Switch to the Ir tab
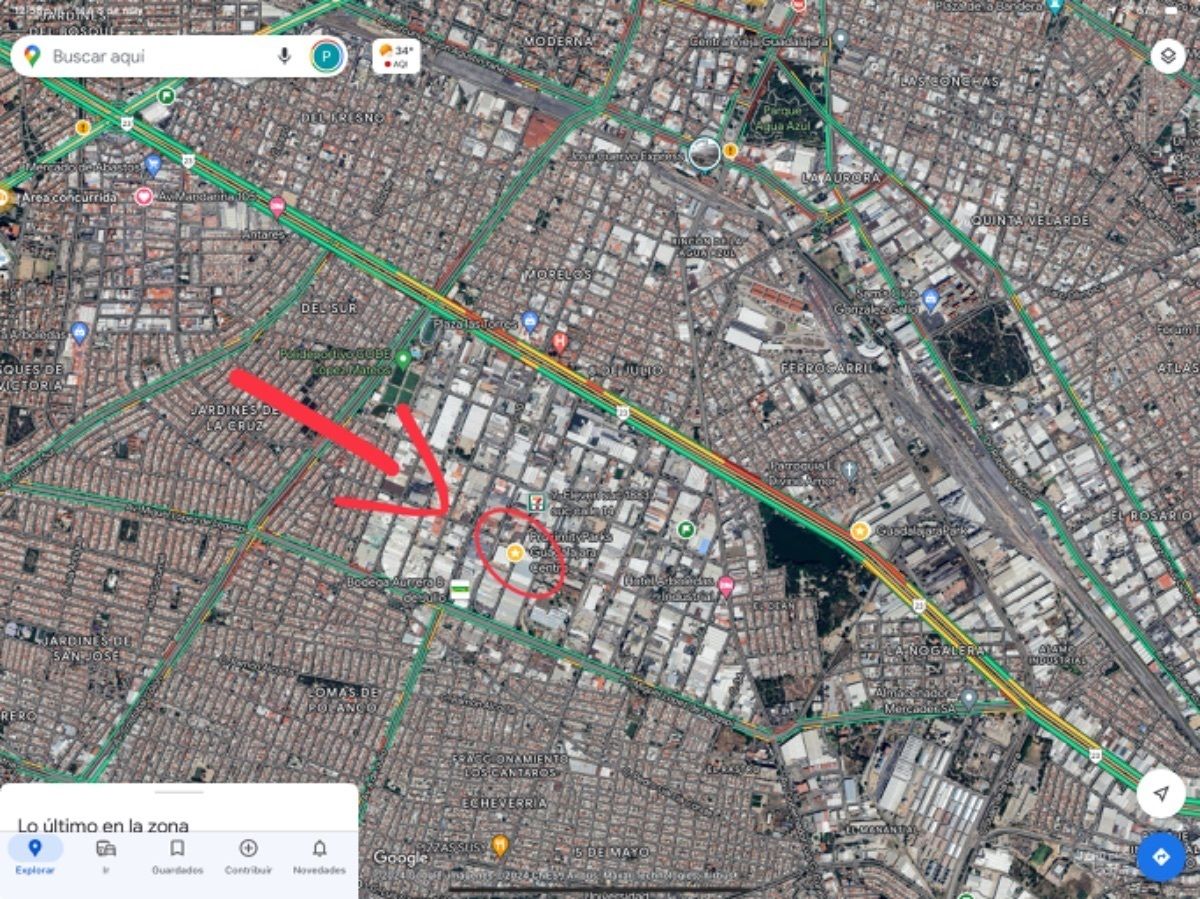Viewport: 1200px width, 899px height. 106,857
